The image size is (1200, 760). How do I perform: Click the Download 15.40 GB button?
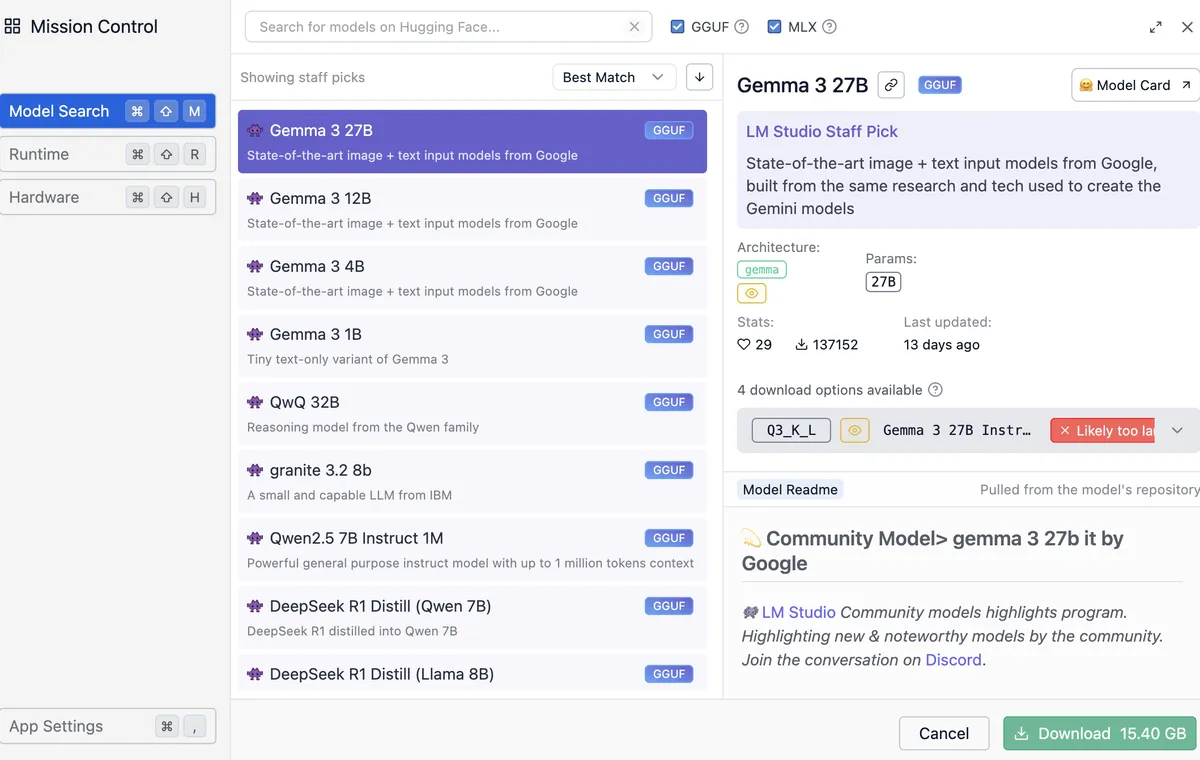(1099, 733)
